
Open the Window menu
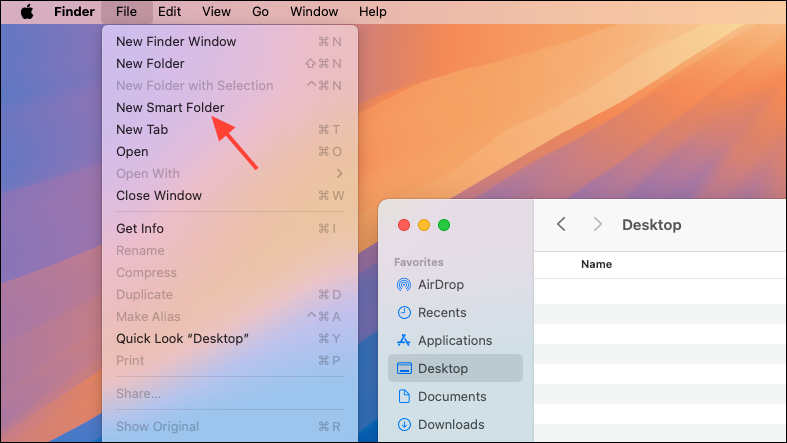(314, 12)
